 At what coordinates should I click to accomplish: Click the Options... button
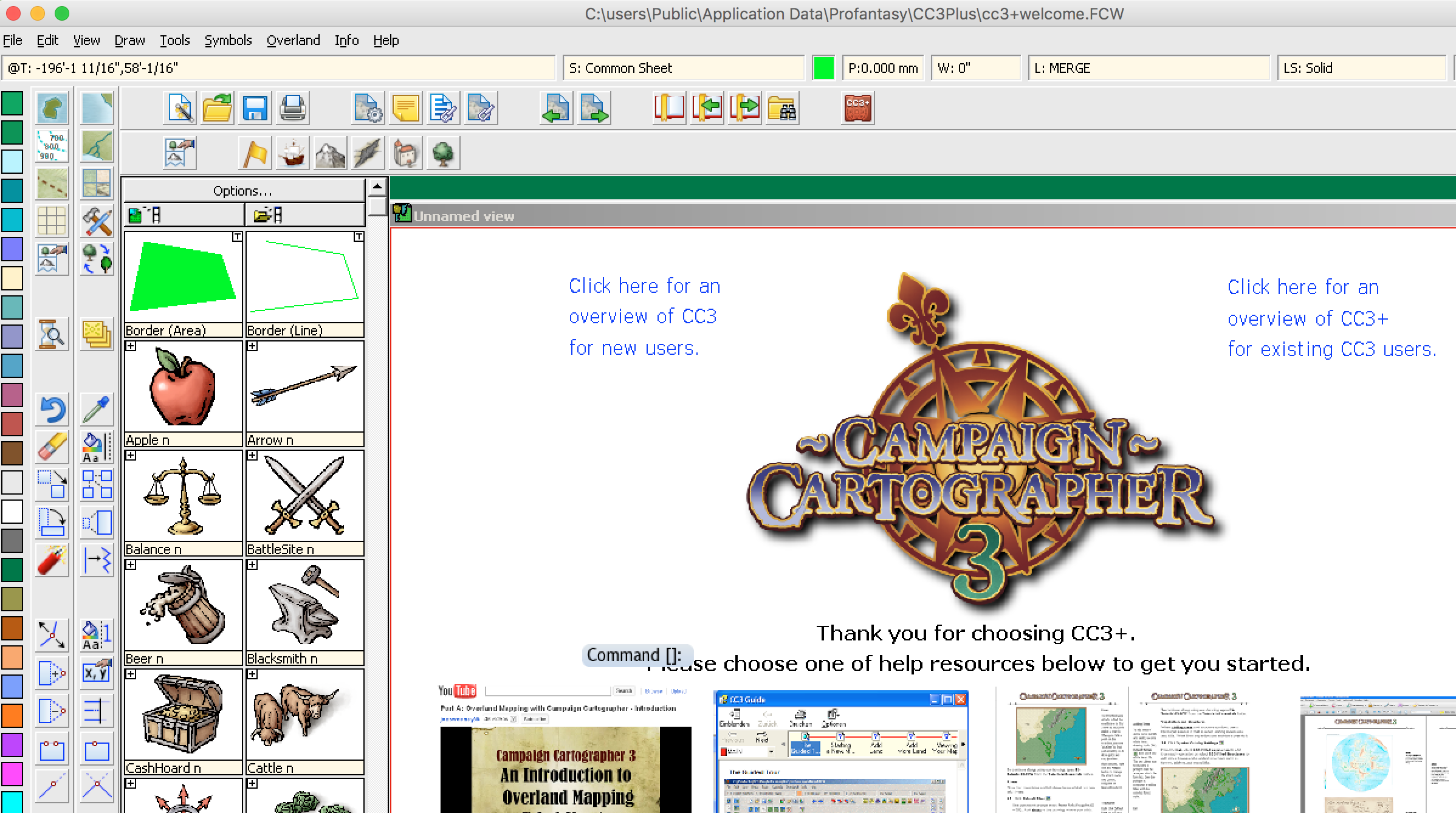[243, 191]
